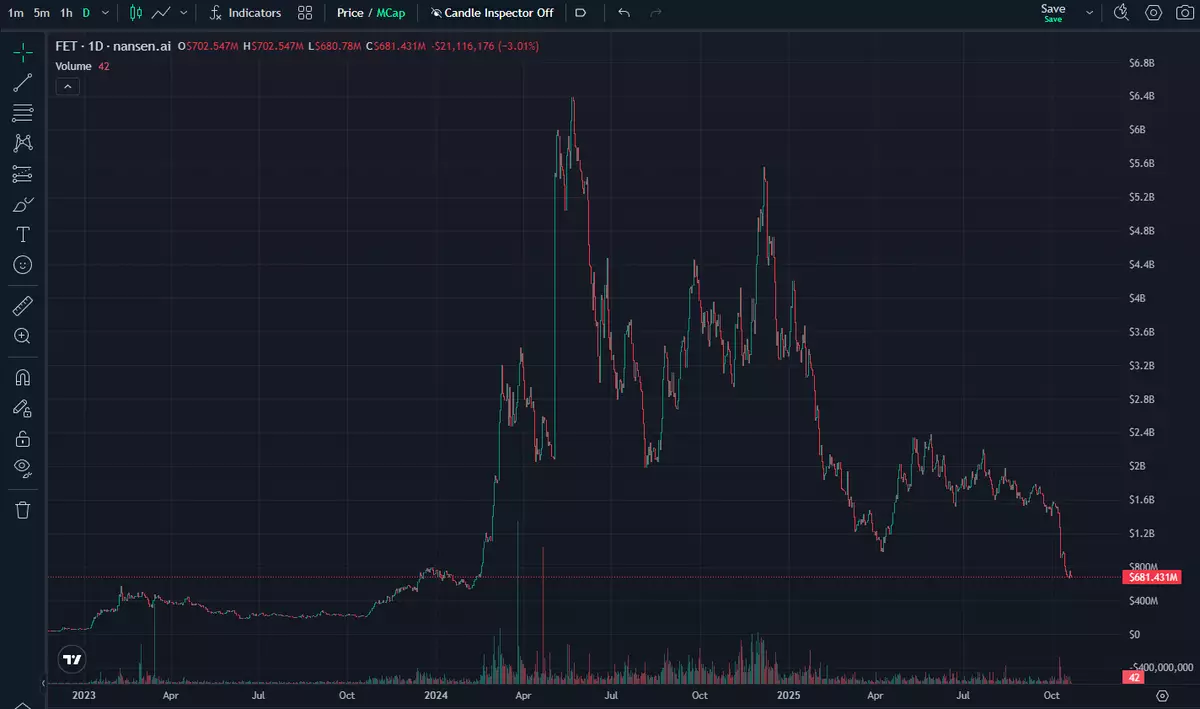The height and width of the screenshot is (709, 1200).
Task: Select the trend line drawing tool
Action: click(22, 82)
